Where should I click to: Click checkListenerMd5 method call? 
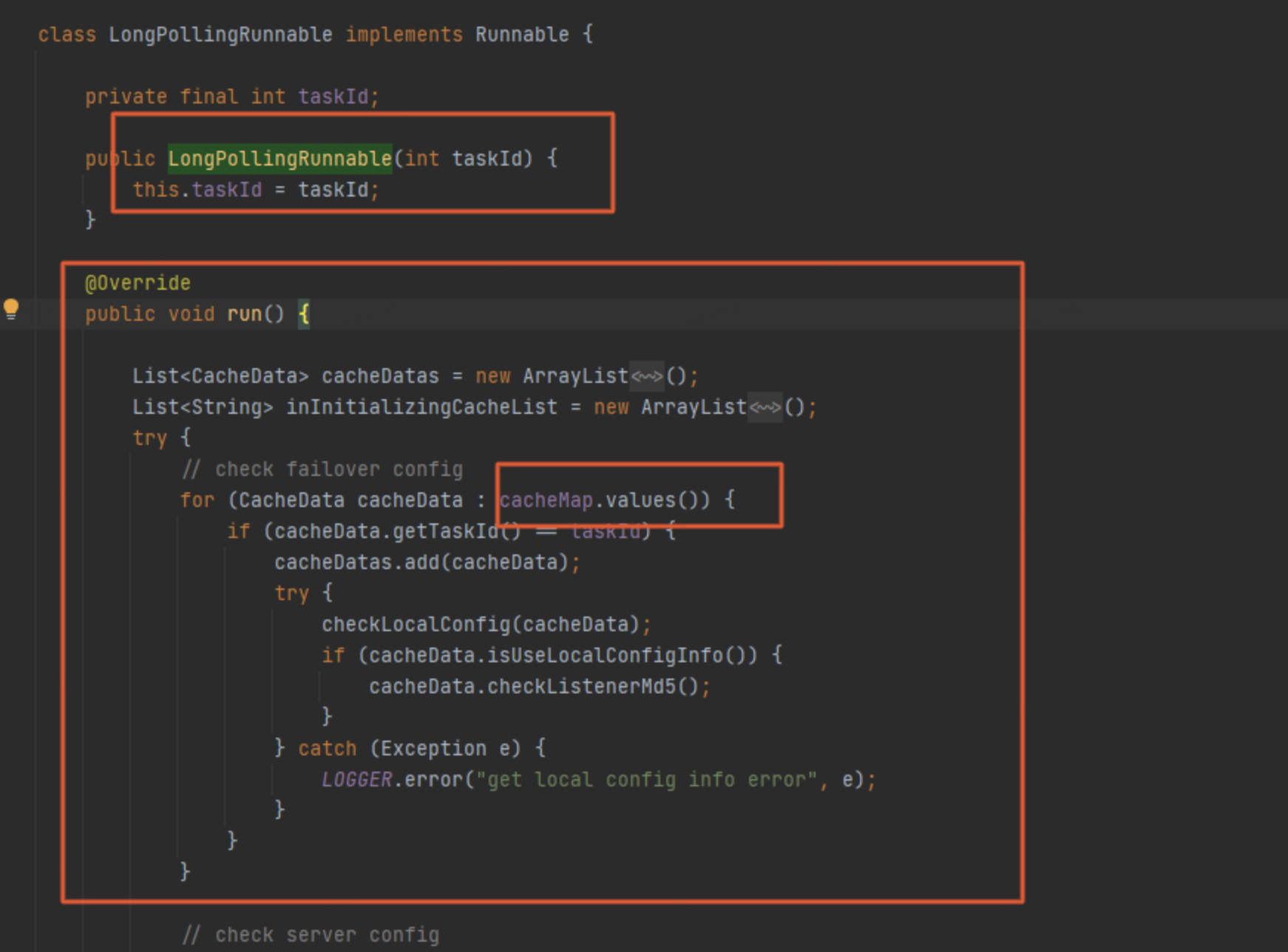(581, 687)
